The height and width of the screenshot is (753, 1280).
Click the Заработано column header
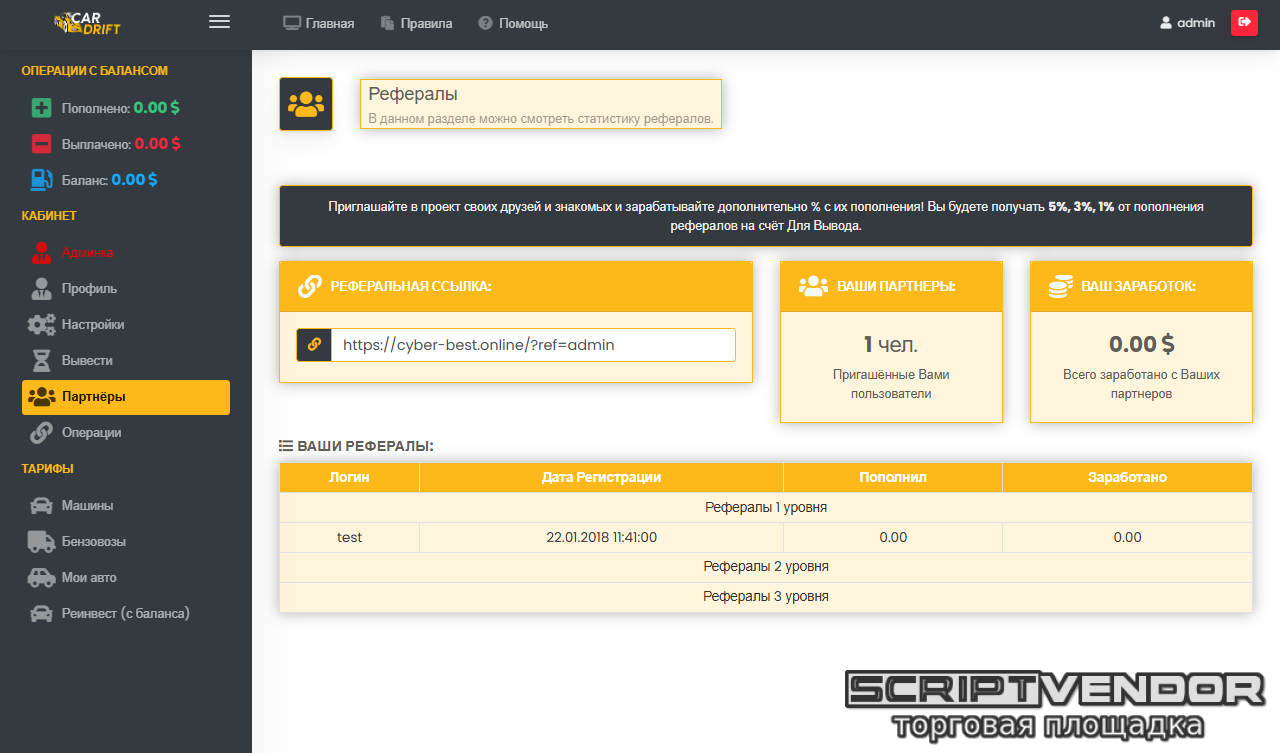coord(1127,477)
